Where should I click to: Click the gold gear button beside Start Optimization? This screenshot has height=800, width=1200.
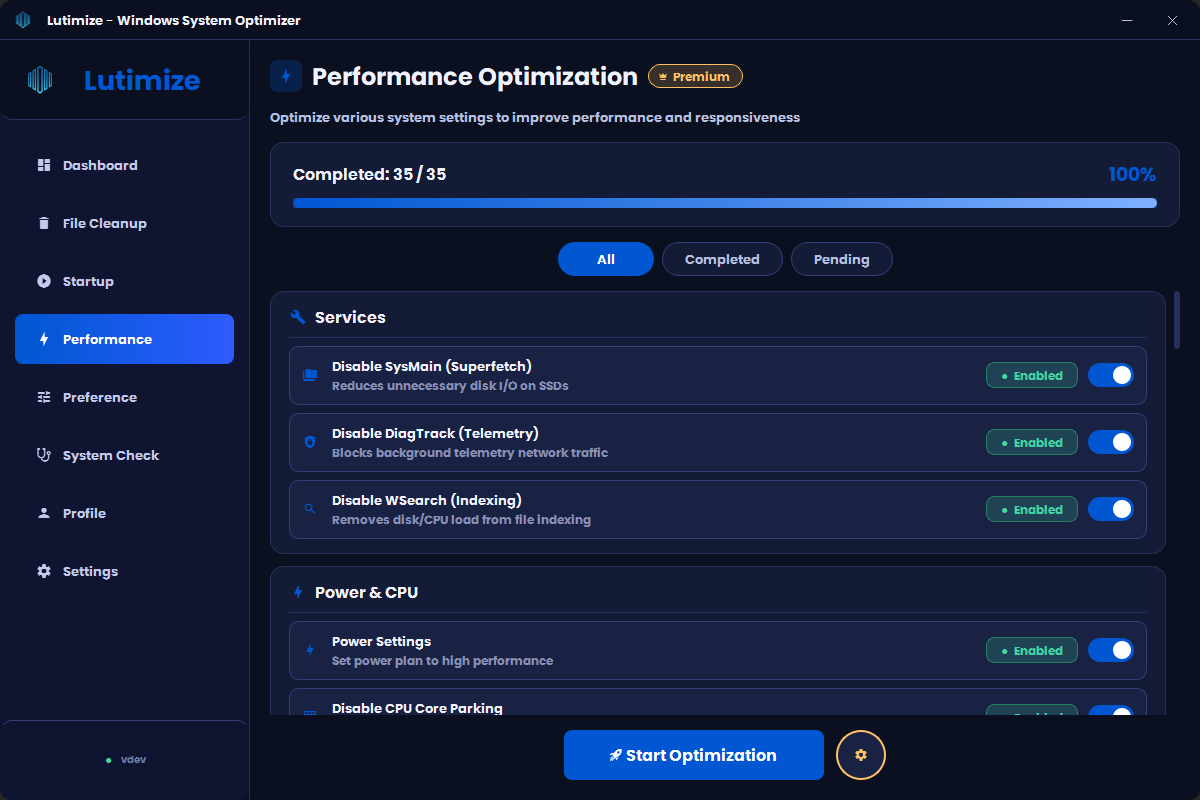pyautogui.click(x=861, y=755)
